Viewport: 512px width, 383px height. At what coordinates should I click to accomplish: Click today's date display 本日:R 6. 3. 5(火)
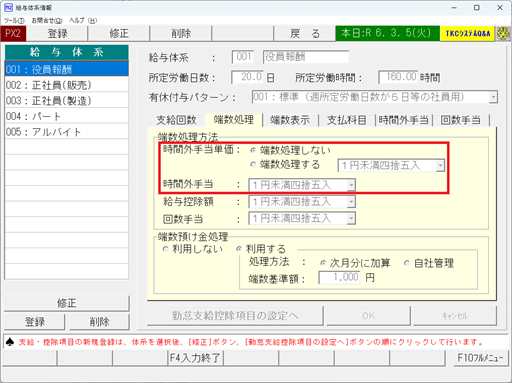[x=387, y=34]
